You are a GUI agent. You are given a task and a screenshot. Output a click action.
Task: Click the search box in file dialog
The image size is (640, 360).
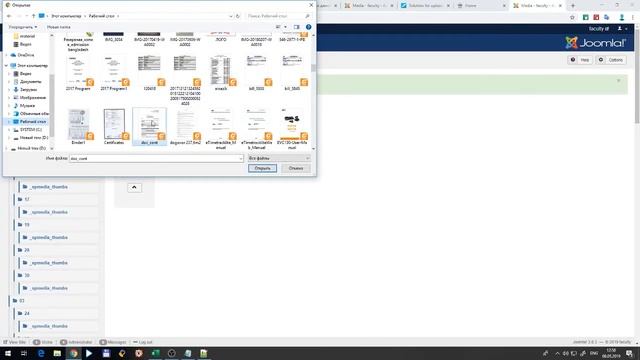[278, 16]
